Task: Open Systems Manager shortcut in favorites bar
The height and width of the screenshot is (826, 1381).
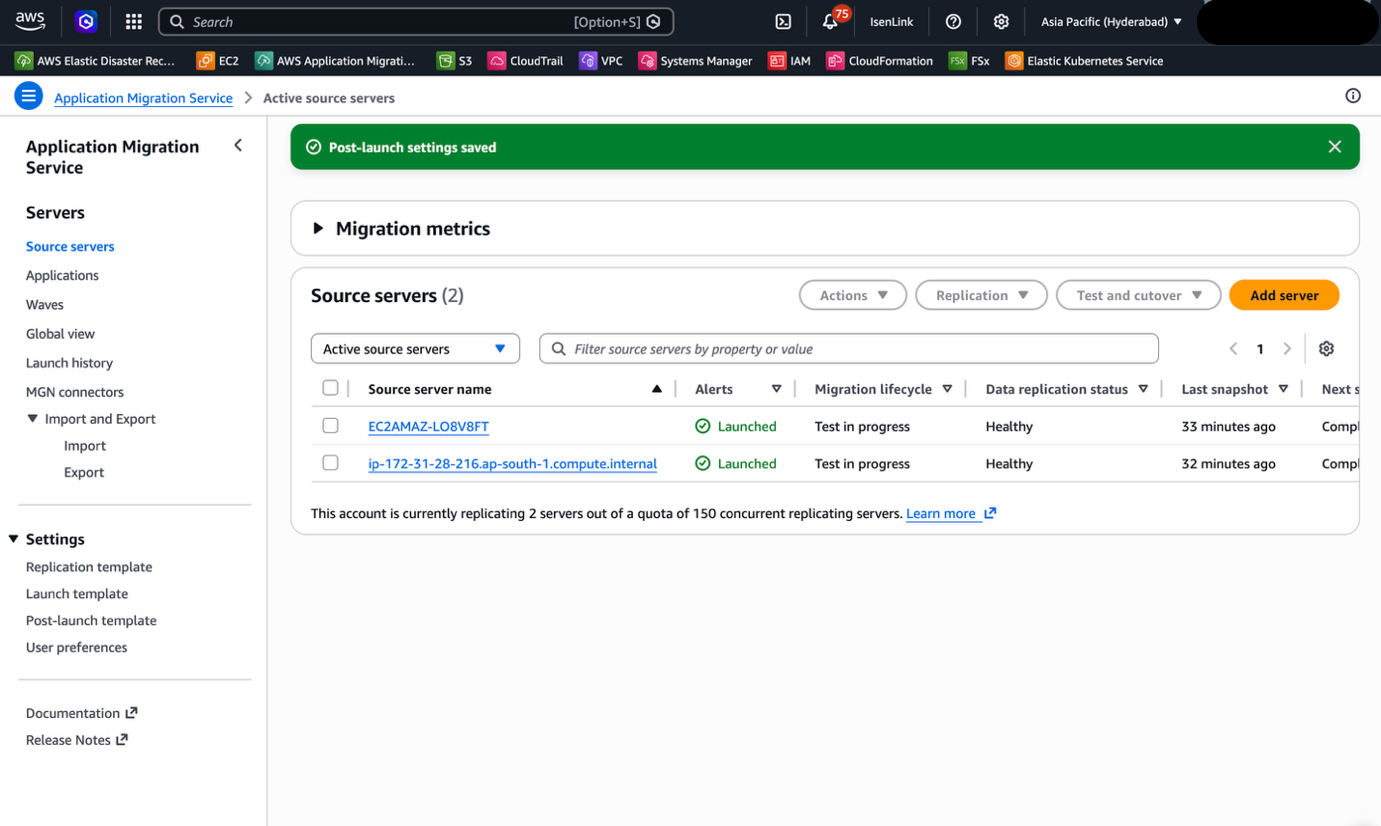Action: coord(695,61)
